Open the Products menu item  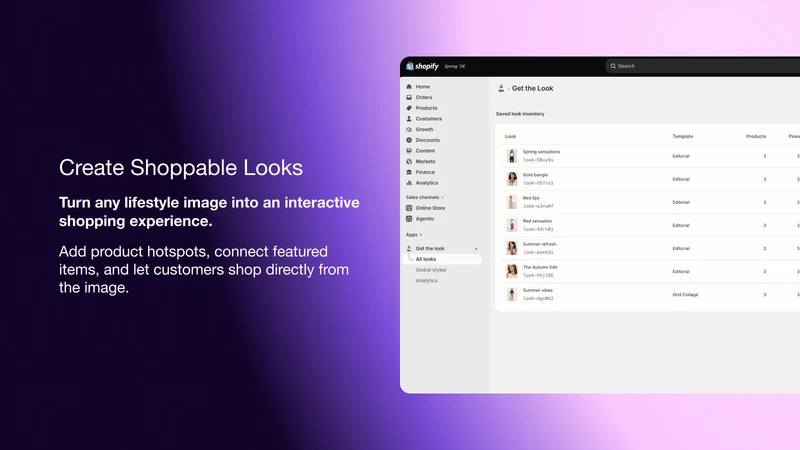click(426, 108)
